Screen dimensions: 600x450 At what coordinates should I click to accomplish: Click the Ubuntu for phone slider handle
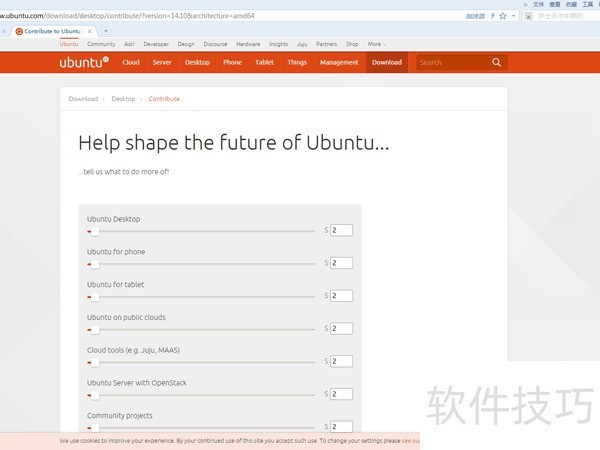click(95, 264)
